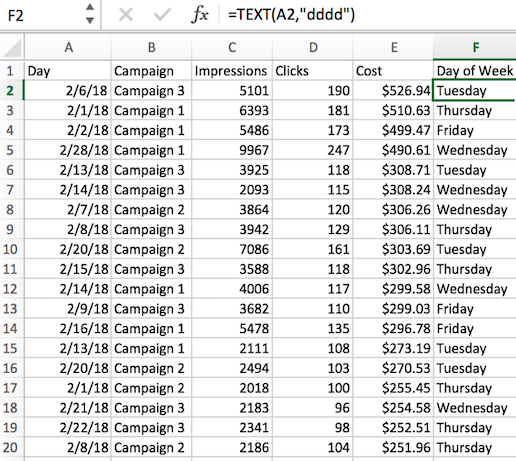Click the cancel X icon in formula bar
This screenshot has height=461, width=516.
click(x=126, y=15)
